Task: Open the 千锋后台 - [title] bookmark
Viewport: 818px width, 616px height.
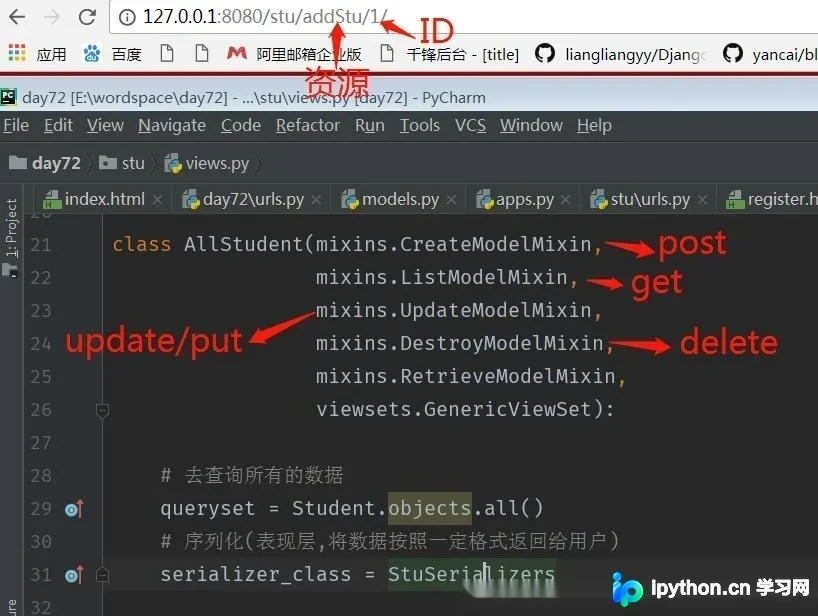Action: tap(449, 53)
